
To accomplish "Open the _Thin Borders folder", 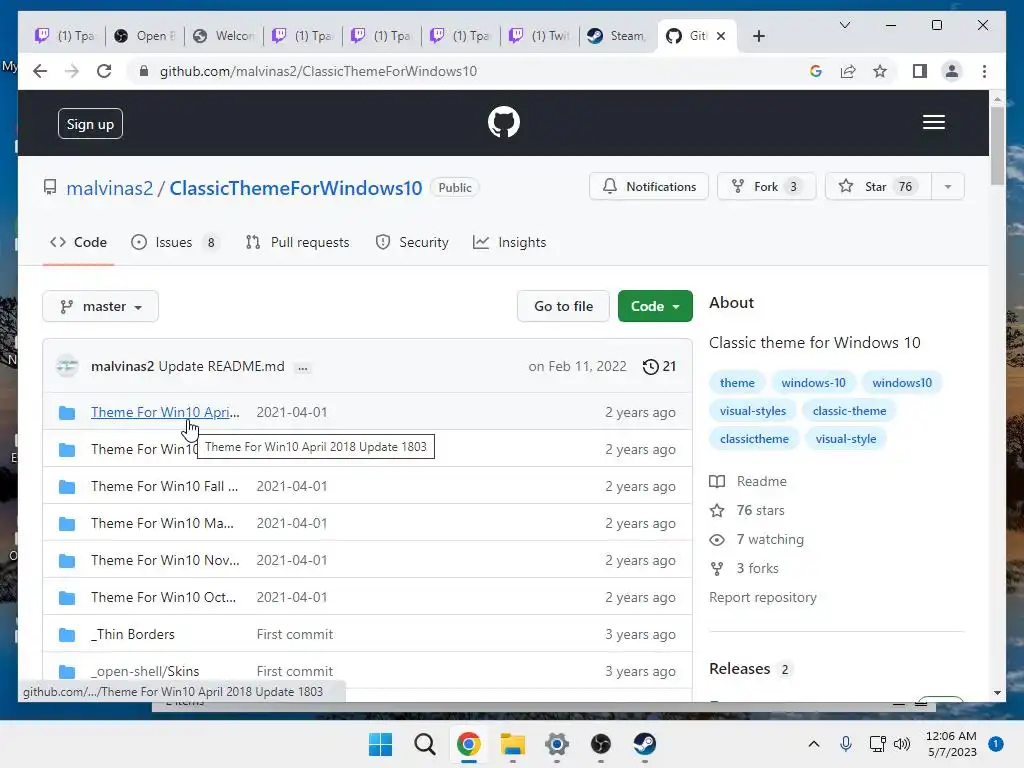I will 133,634.
